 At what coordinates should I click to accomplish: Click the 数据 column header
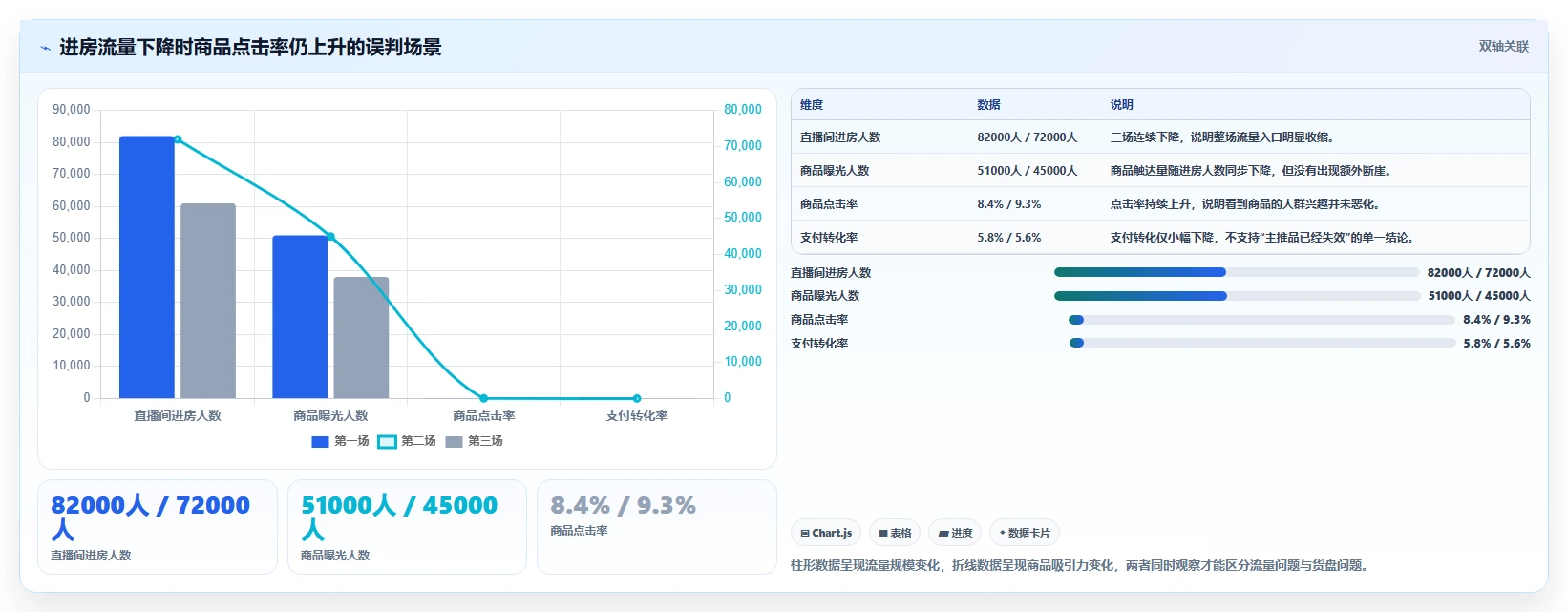click(988, 105)
